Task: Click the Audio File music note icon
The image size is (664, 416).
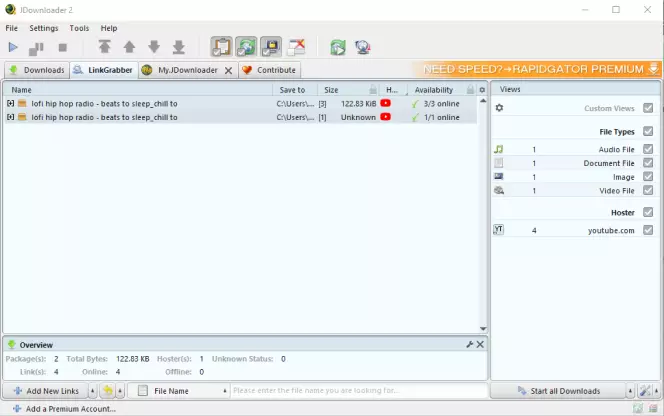Action: (x=499, y=149)
